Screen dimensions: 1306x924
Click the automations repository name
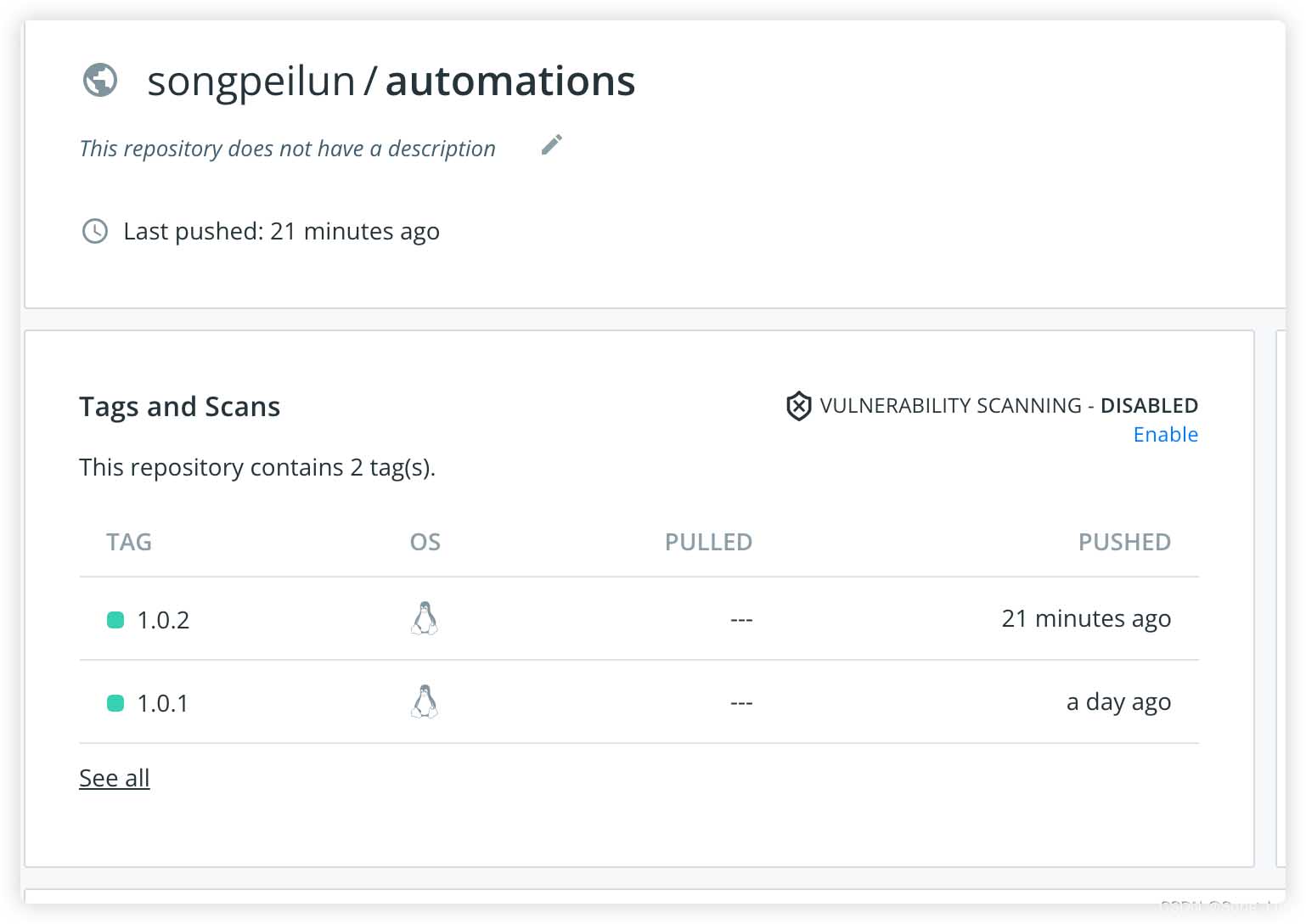[x=510, y=82]
